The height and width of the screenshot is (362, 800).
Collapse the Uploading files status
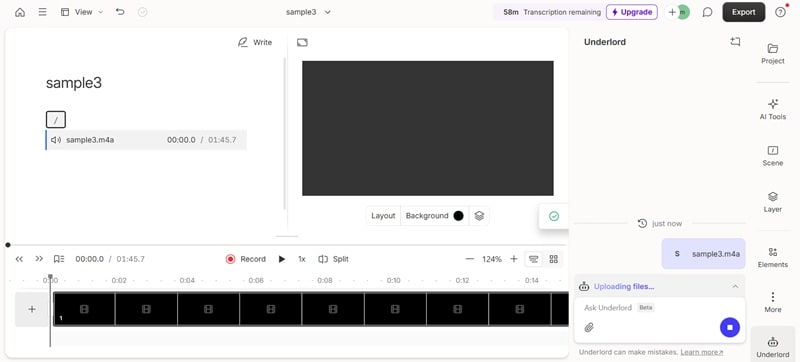pos(735,287)
